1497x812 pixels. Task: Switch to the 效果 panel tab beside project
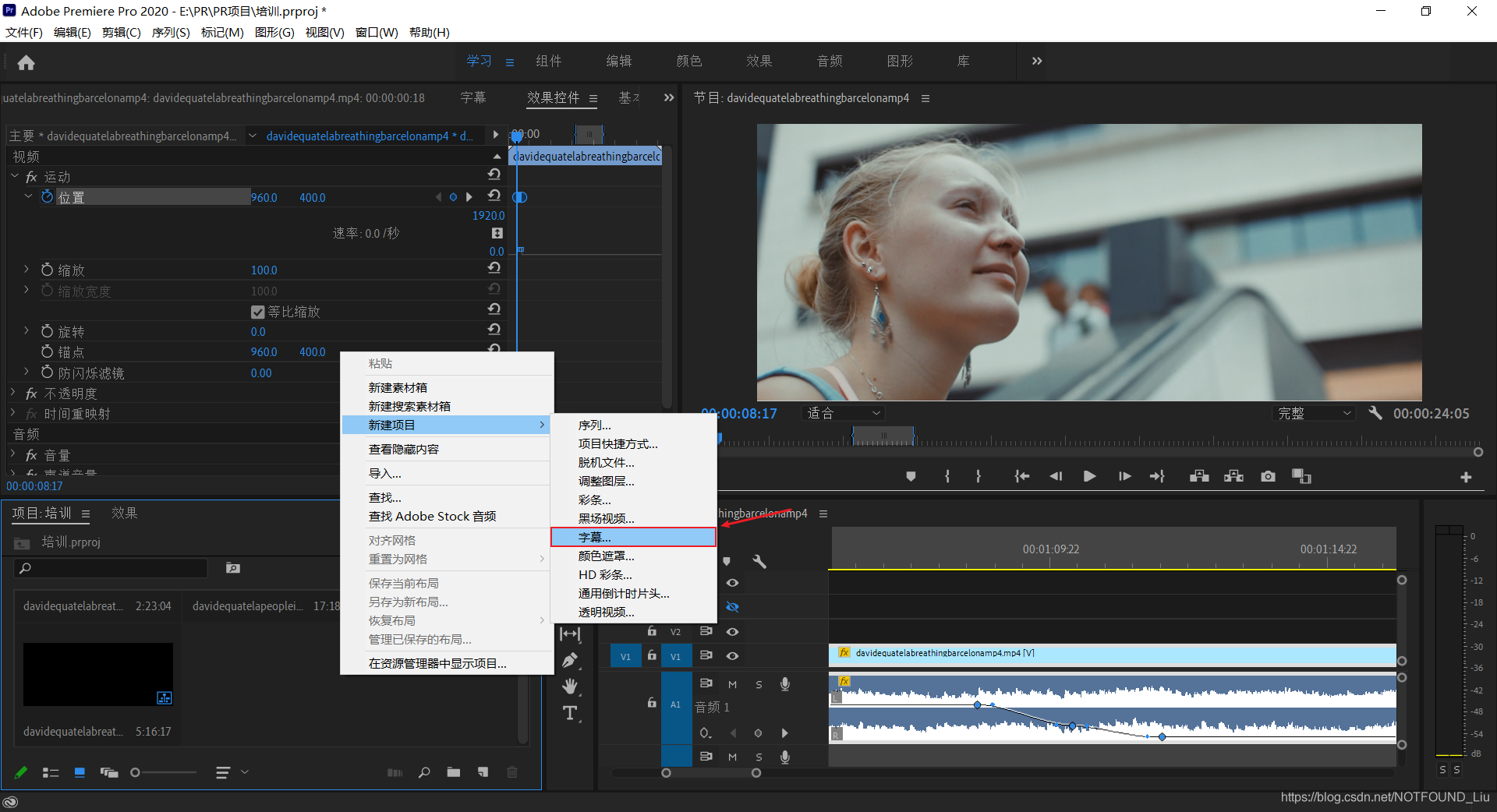124,513
